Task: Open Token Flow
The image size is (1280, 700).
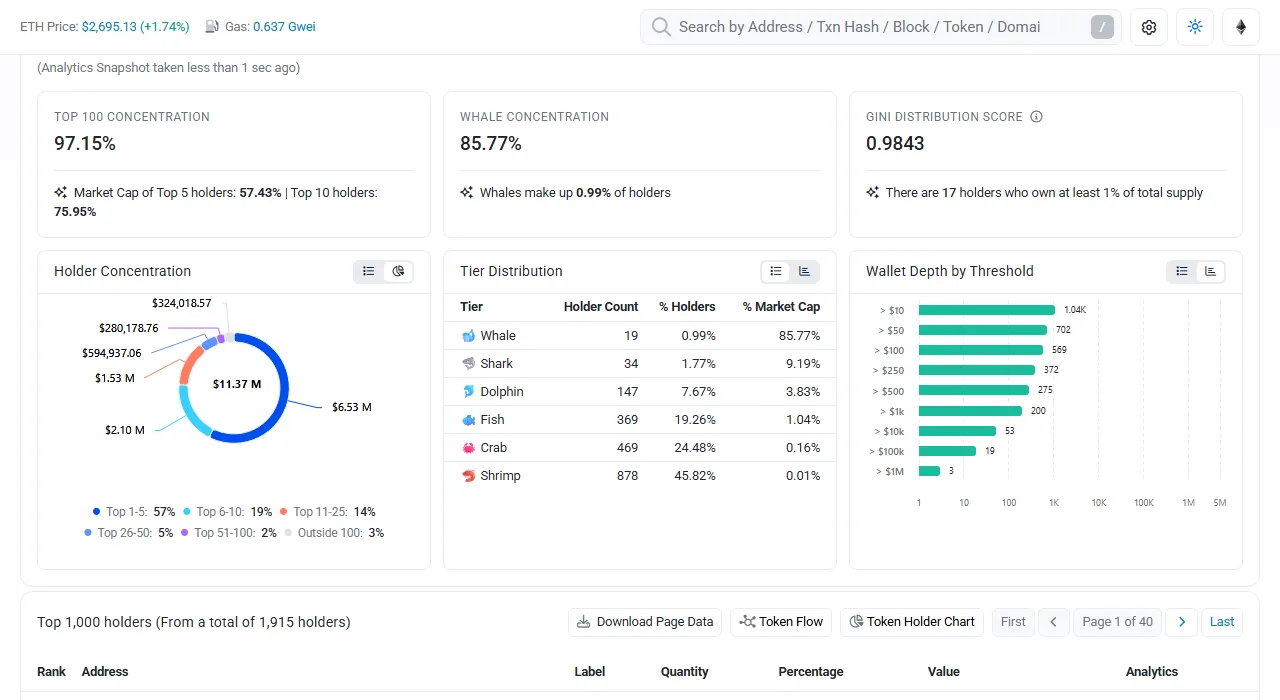Action: (x=781, y=622)
